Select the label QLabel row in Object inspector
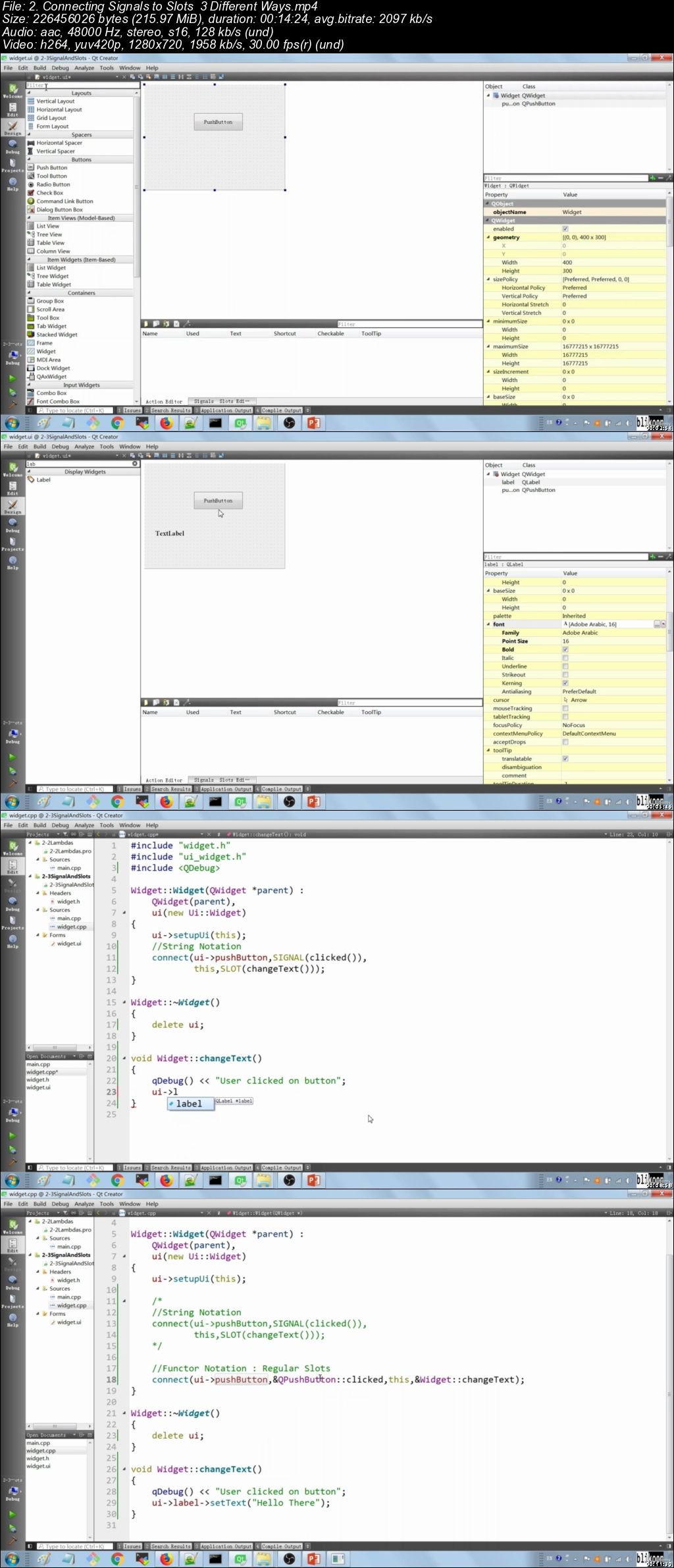Screen dimensions: 674x1568 (x=521, y=482)
